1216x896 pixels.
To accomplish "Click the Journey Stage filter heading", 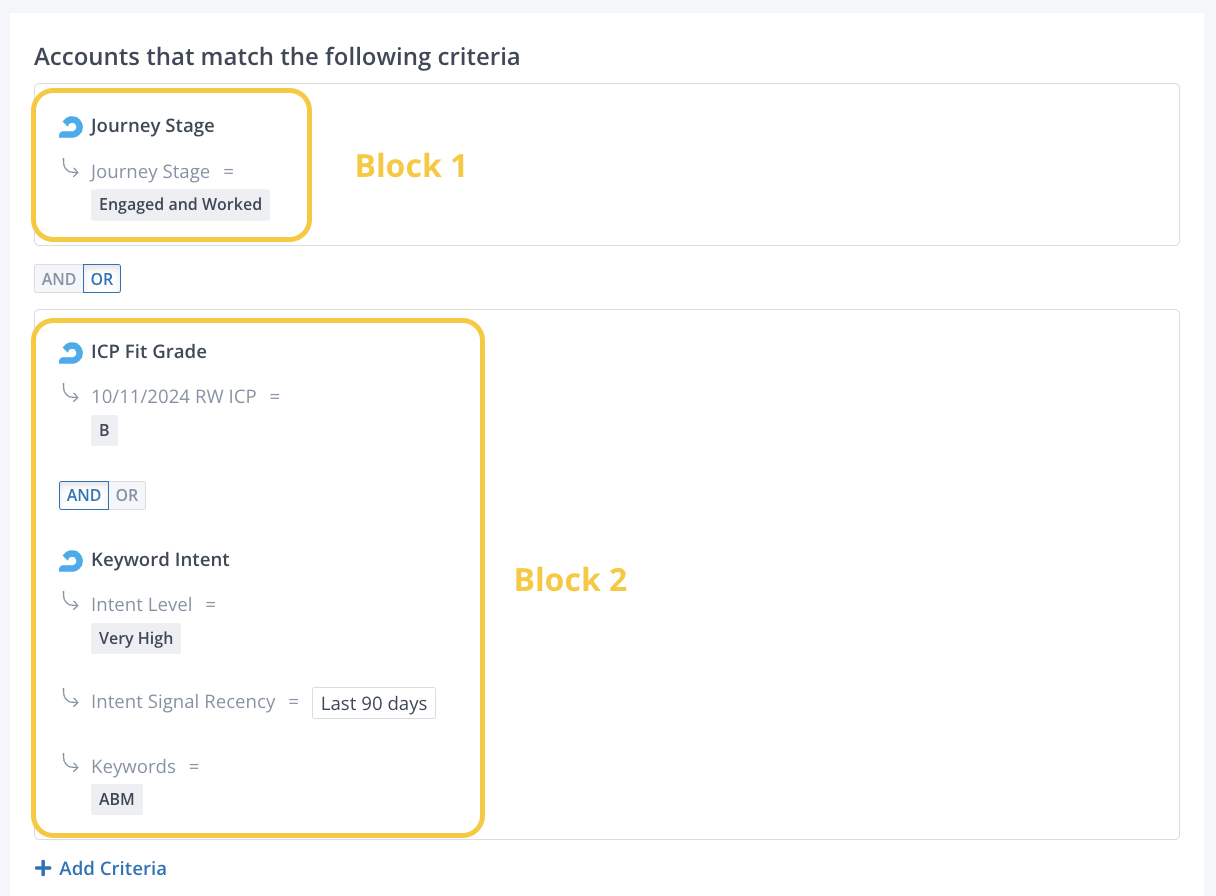I will click(152, 126).
